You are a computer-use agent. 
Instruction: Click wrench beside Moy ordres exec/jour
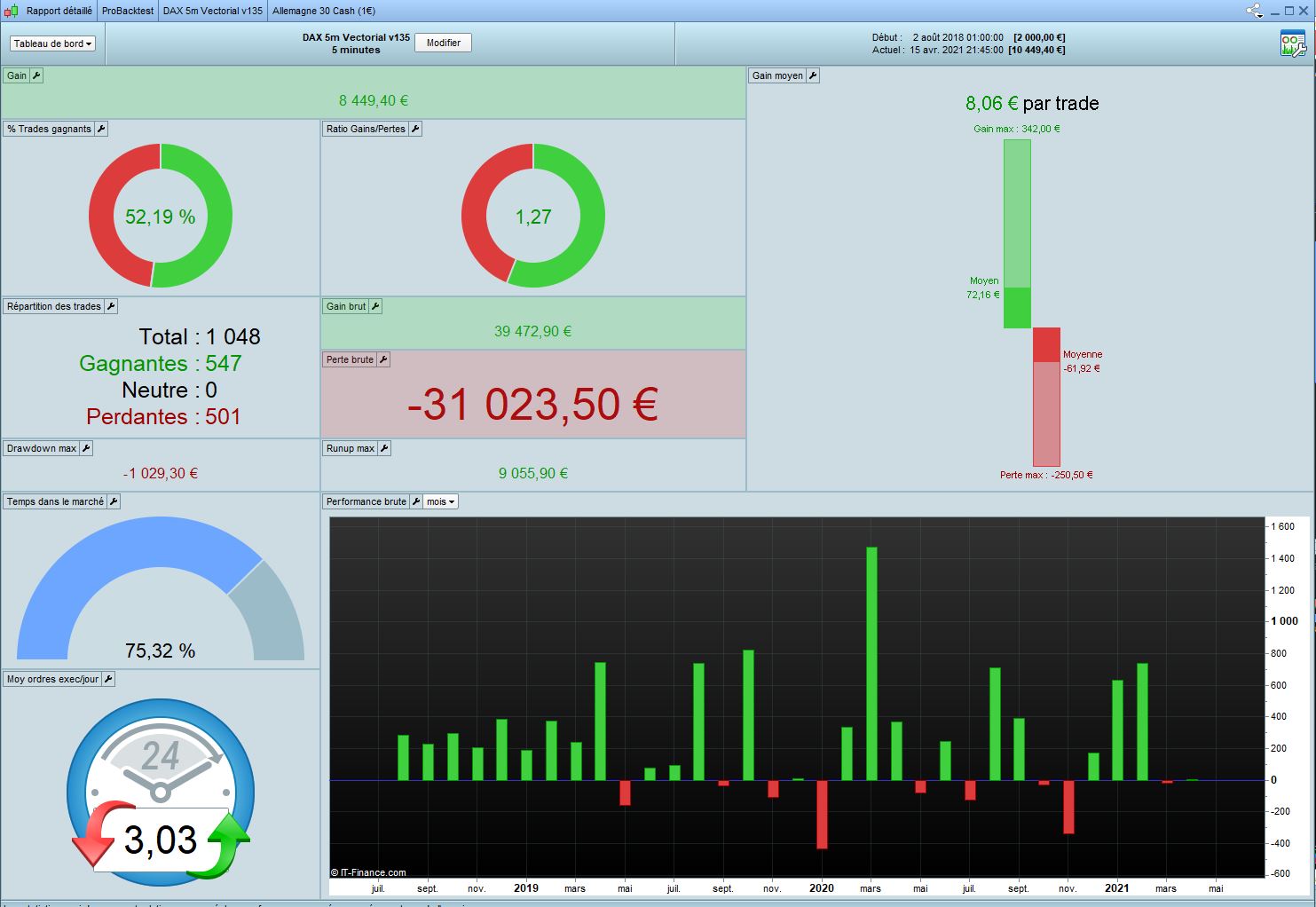pos(108,679)
